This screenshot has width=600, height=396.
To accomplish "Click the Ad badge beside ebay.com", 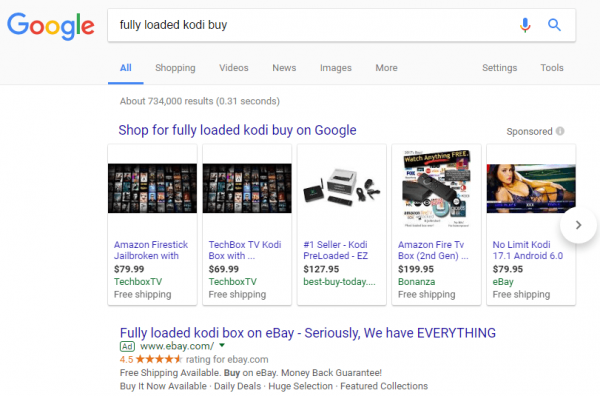I will pos(127,347).
